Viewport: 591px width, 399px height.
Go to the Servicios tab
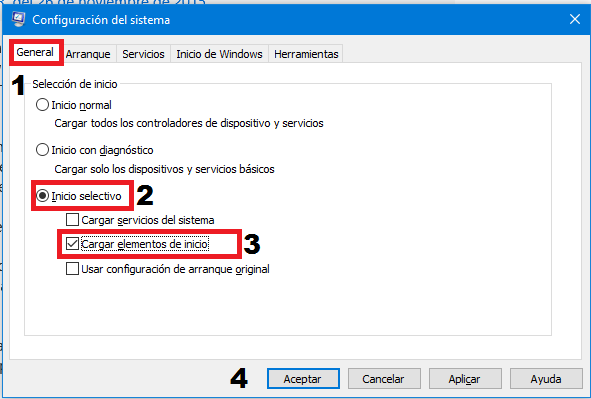coord(143,54)
